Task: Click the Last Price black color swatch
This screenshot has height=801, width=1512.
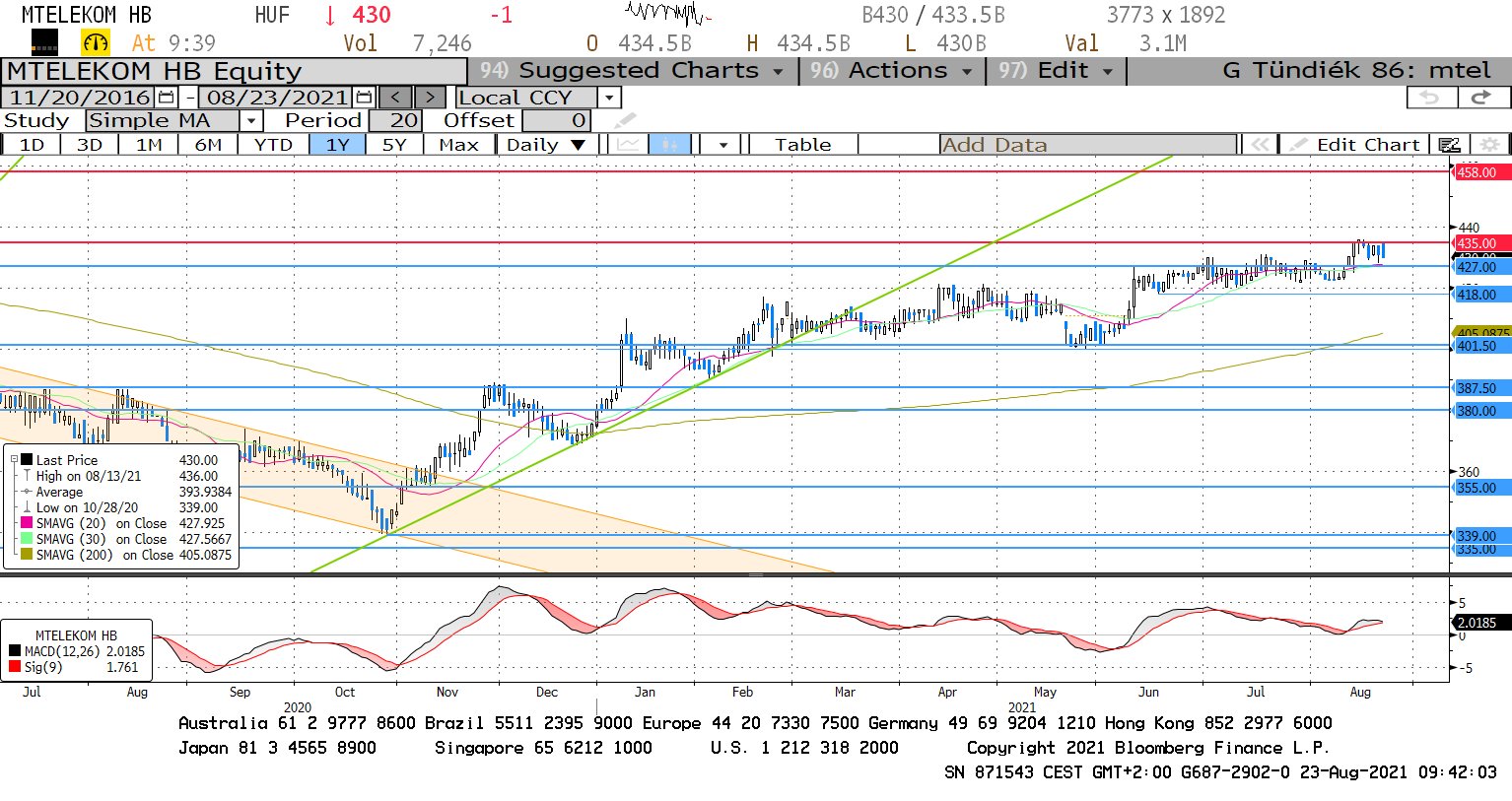Action: tap(27, 460)
